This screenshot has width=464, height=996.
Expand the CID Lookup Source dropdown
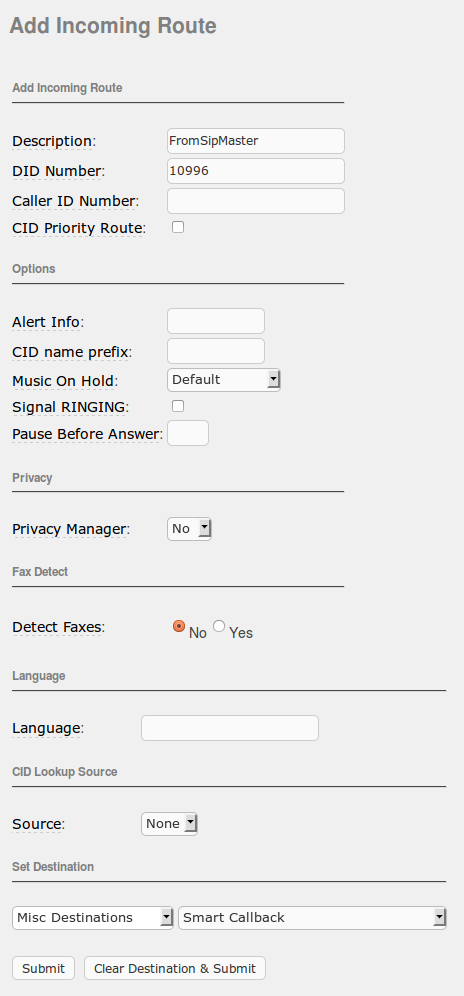coord(169,824)
